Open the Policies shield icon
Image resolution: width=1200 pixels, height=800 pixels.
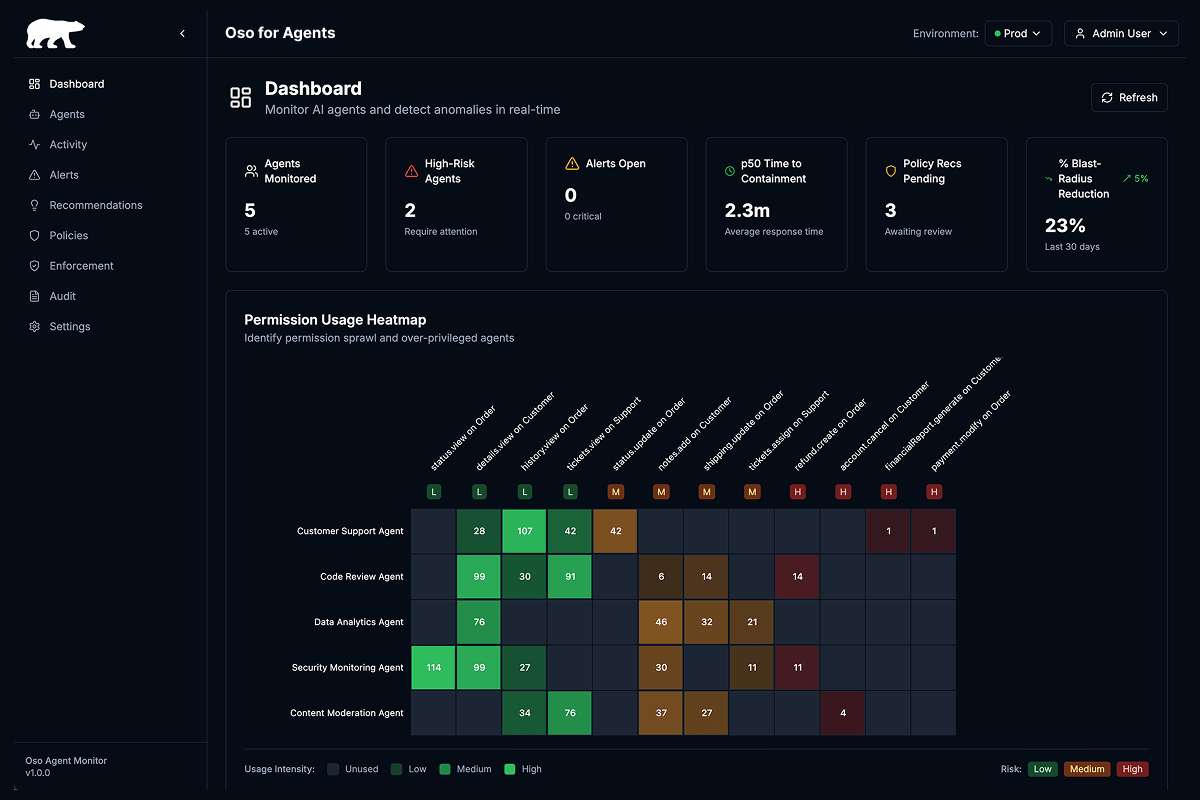(x=33, y=235)
